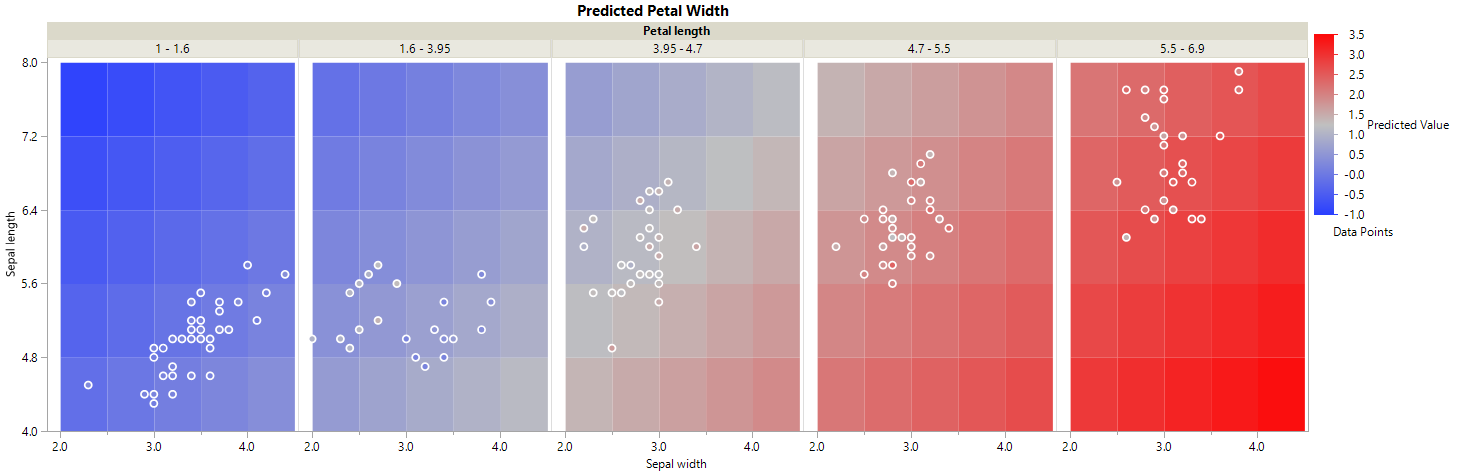Image resolution: width=1473 pixels, height=474 pixels.
Task: Select the Data Points legend label
Action: [x=1363, y=232]
